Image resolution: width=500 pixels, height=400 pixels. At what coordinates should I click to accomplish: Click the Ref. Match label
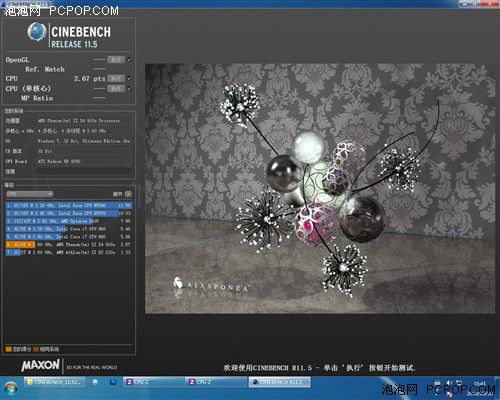coord(45,69)
